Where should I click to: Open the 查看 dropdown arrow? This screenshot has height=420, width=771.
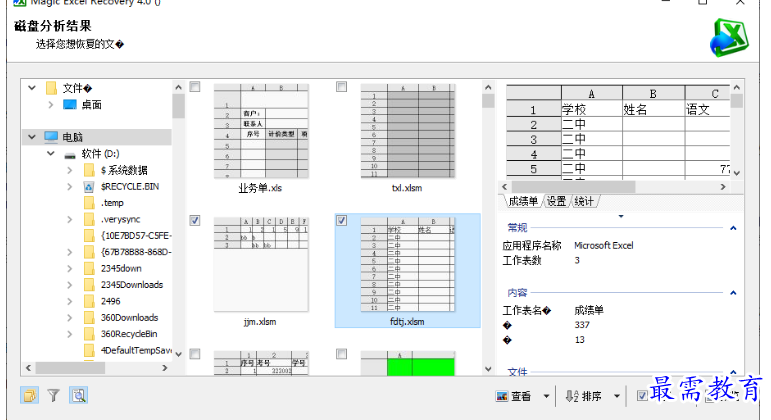coord(546,396)
